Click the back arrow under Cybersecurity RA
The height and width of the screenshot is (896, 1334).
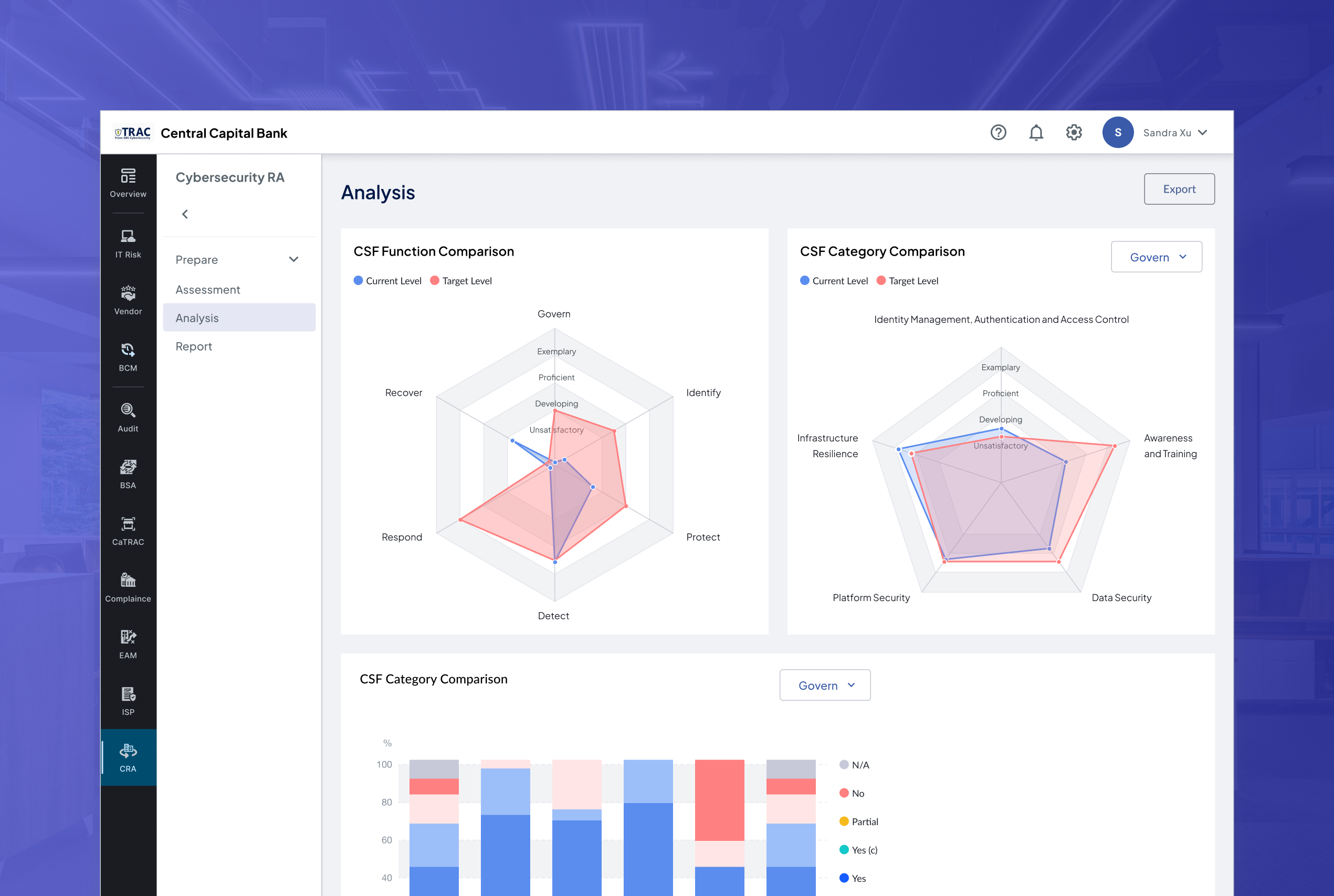point(185,214)
